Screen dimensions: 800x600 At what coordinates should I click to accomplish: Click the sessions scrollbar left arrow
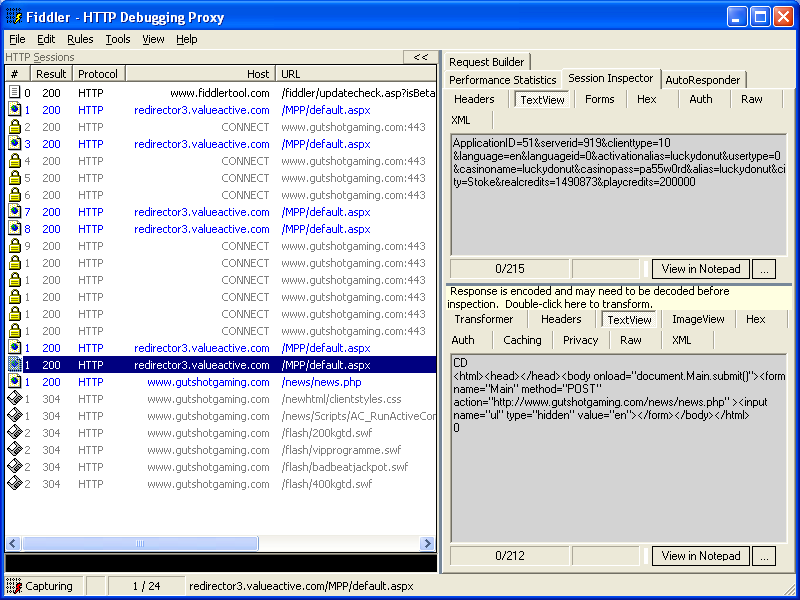pos(13,543)
